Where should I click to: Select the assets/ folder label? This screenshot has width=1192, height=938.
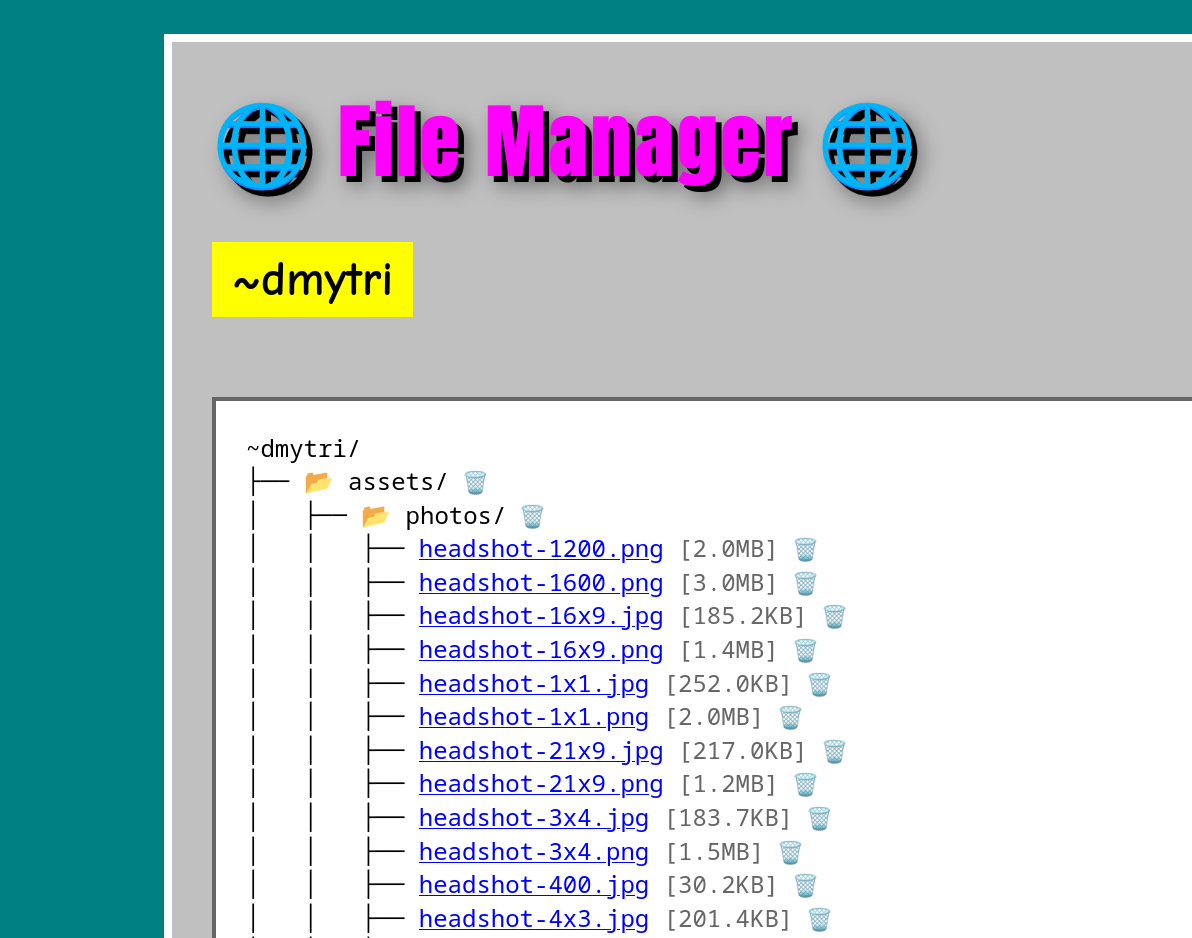398,483
